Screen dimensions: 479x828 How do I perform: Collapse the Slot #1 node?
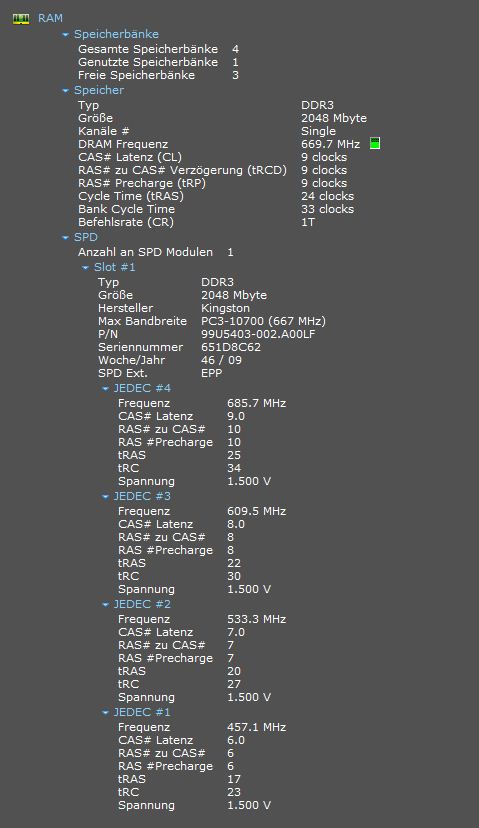click(86, 268)
